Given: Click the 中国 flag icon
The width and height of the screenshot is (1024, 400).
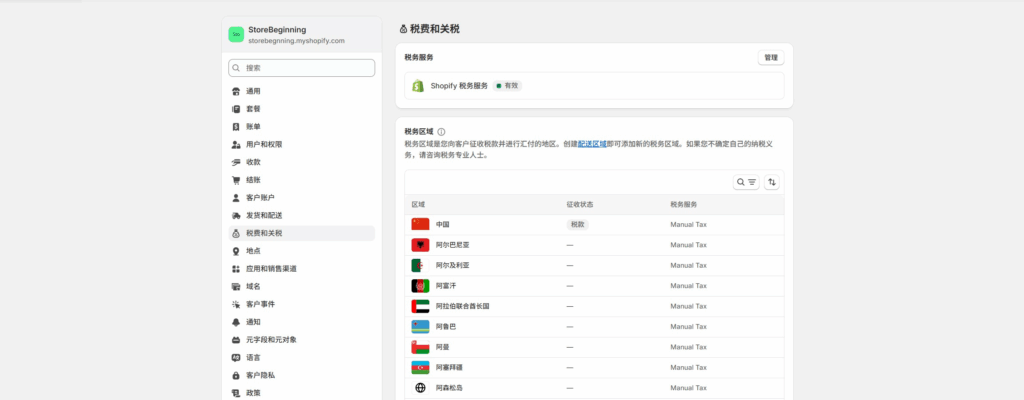Looking at the screenshot, I should click(420, 224).
